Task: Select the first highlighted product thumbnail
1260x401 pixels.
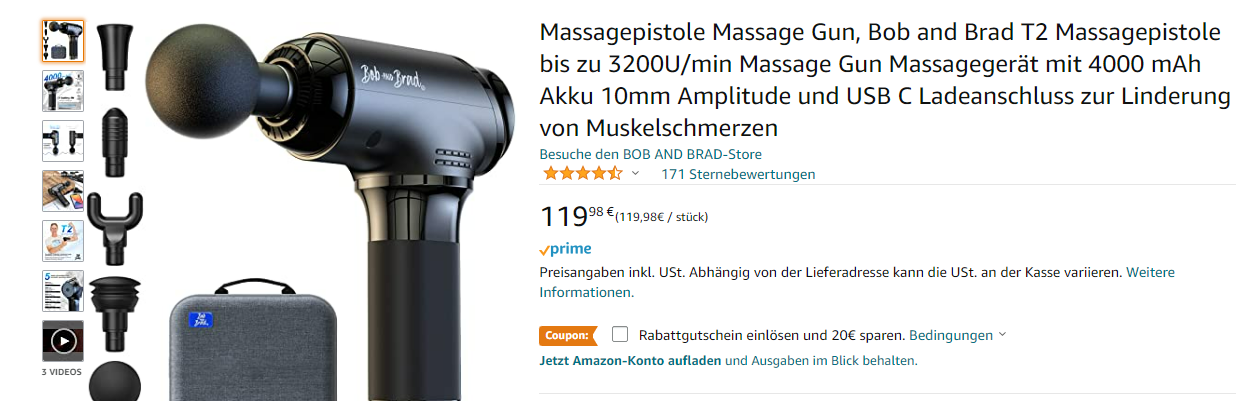Action: (x=62, y=41)
